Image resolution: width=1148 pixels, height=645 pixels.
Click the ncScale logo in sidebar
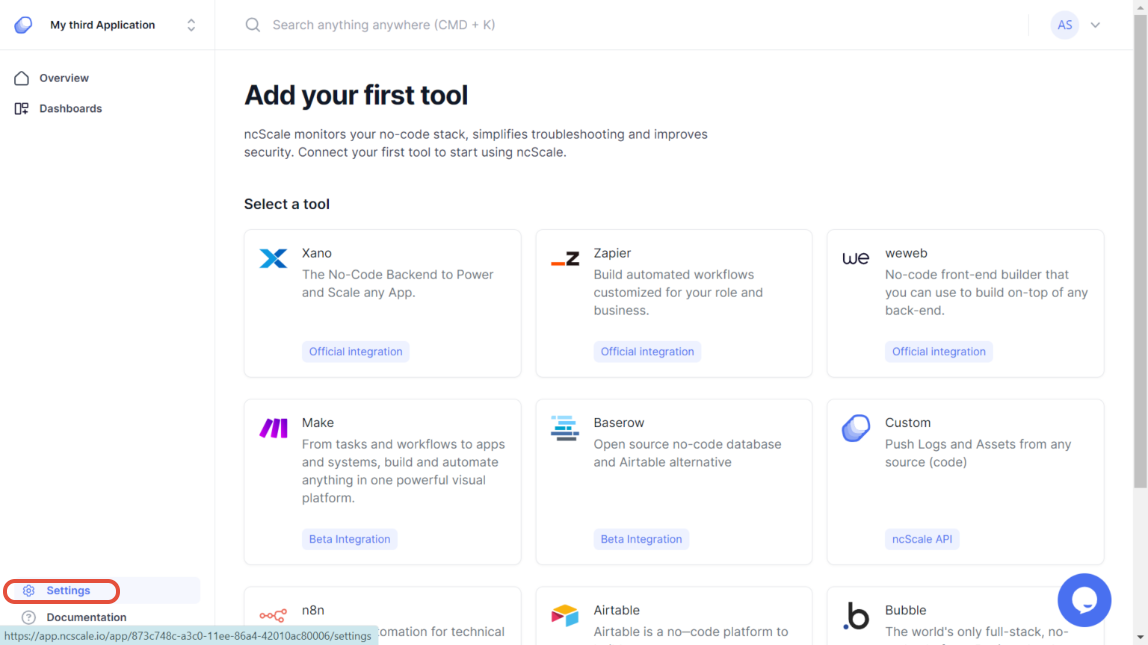click(x=23, y=25)
